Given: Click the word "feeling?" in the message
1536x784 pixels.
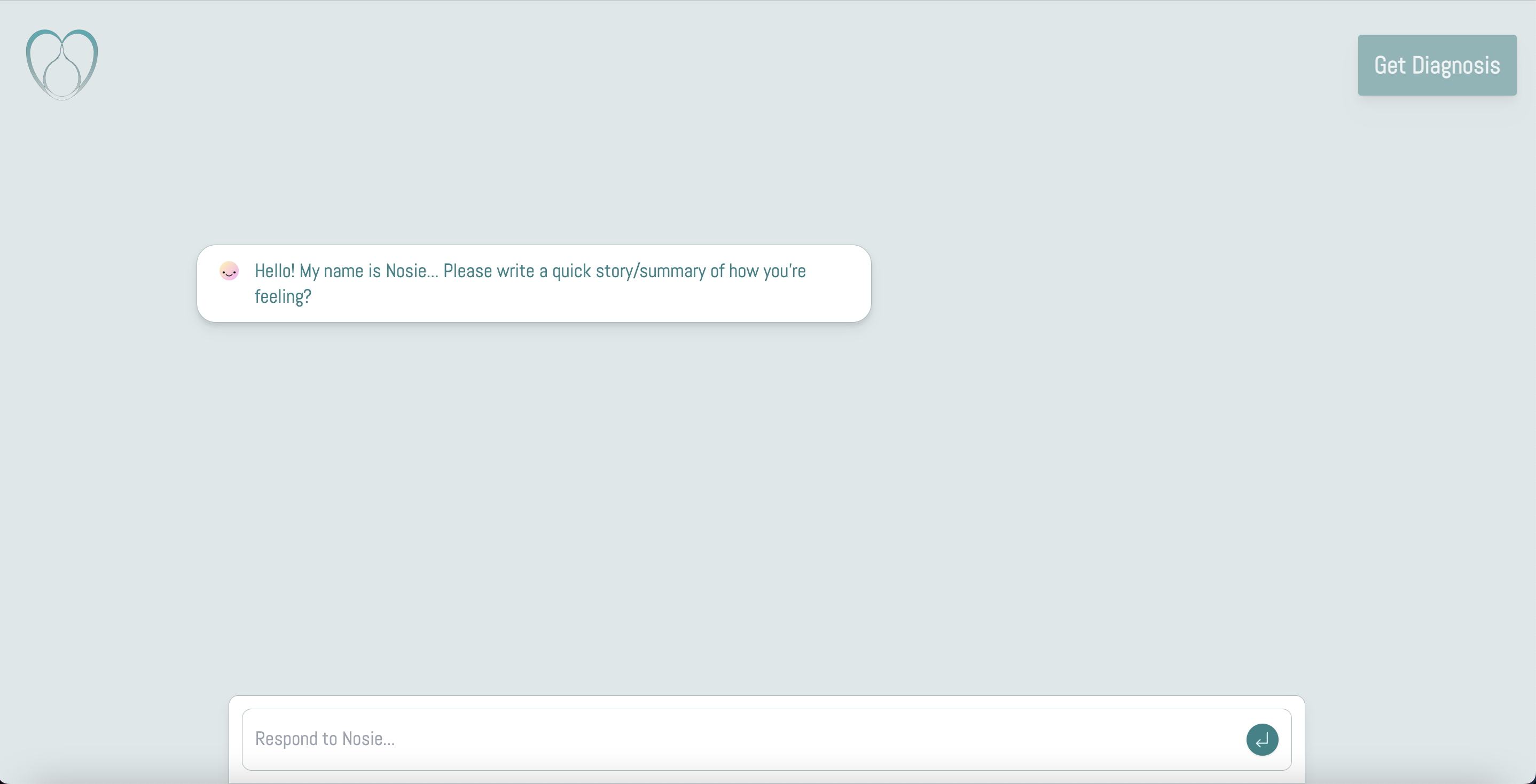Looking at the screenshot, I should tap(283, 297).
